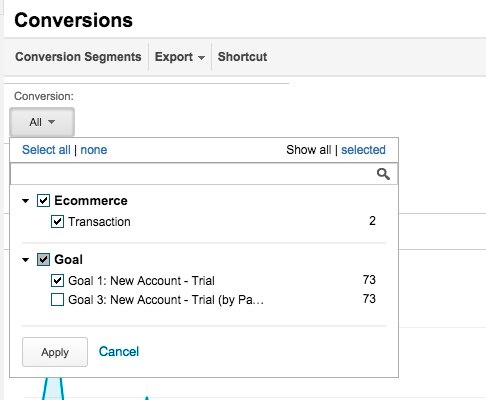Collapse the Goal group triangle
This screenshot has height=400, width=486.
[x=25, y=260]
